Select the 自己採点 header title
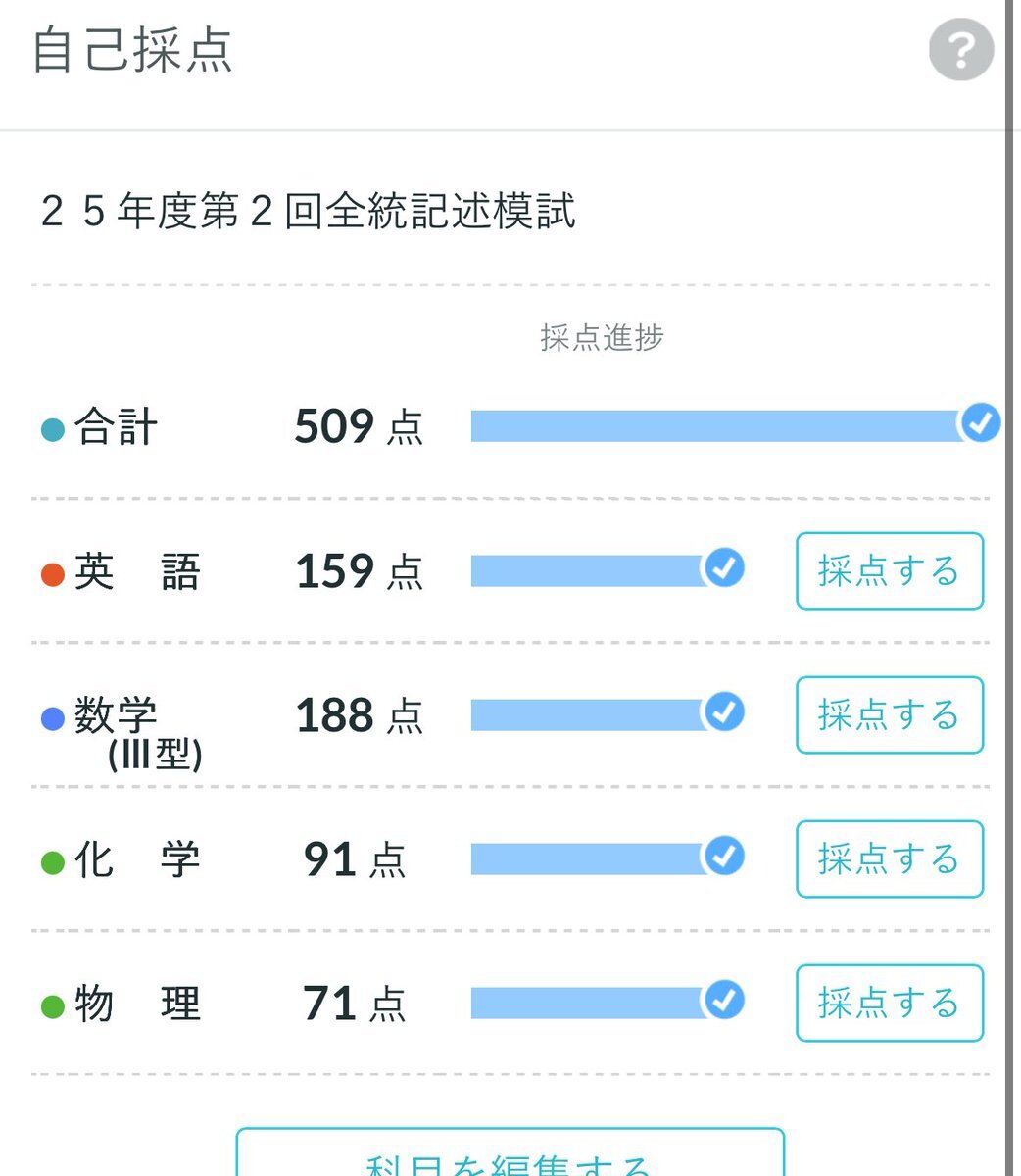Image resolution: width=1021 pixels, height=1176 pixels. pos(133,51)
